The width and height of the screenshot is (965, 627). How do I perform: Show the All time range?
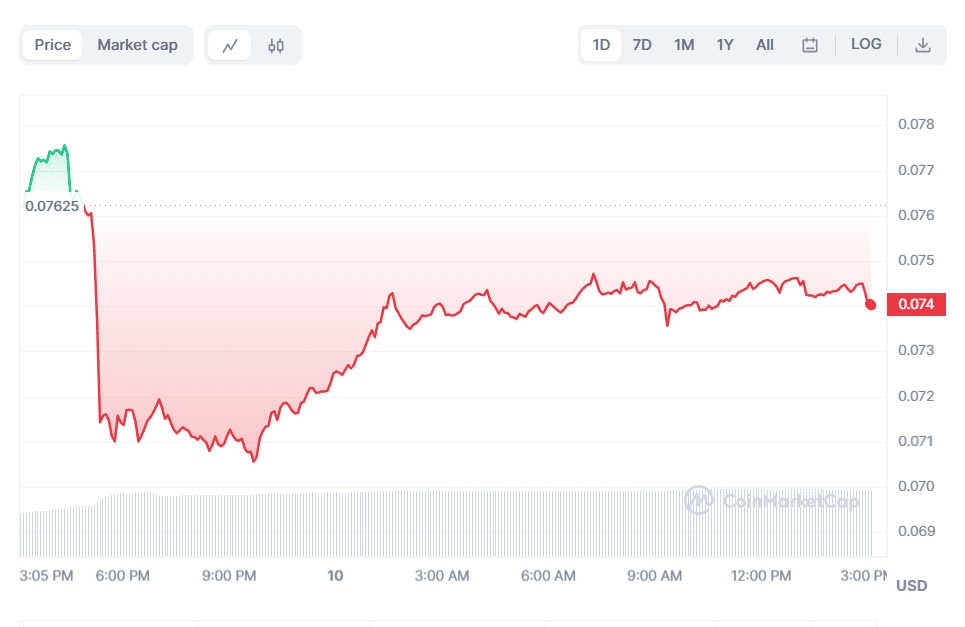tap(765, 45)
